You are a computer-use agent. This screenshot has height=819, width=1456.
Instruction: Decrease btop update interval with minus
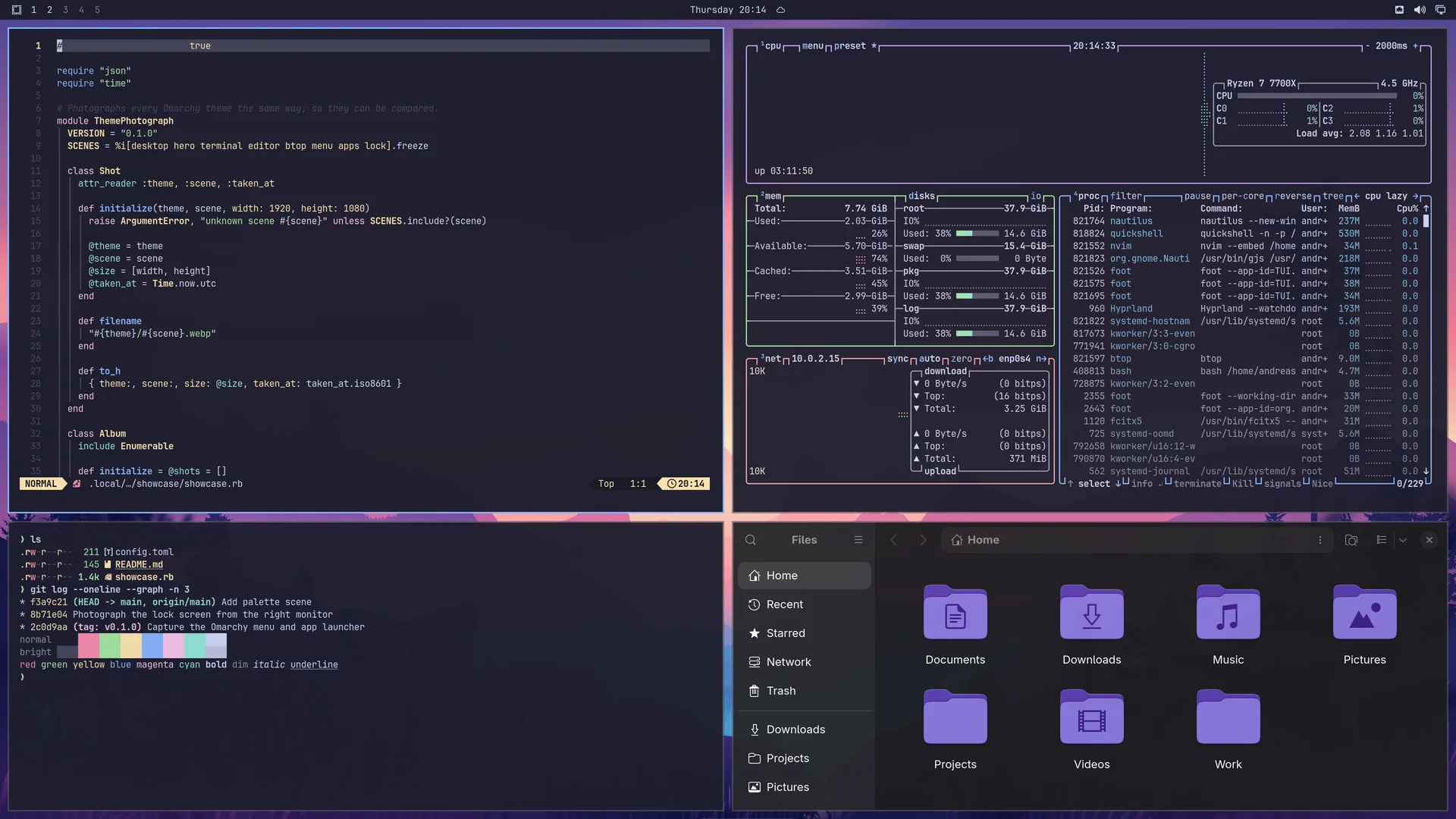click(1367, 45)
